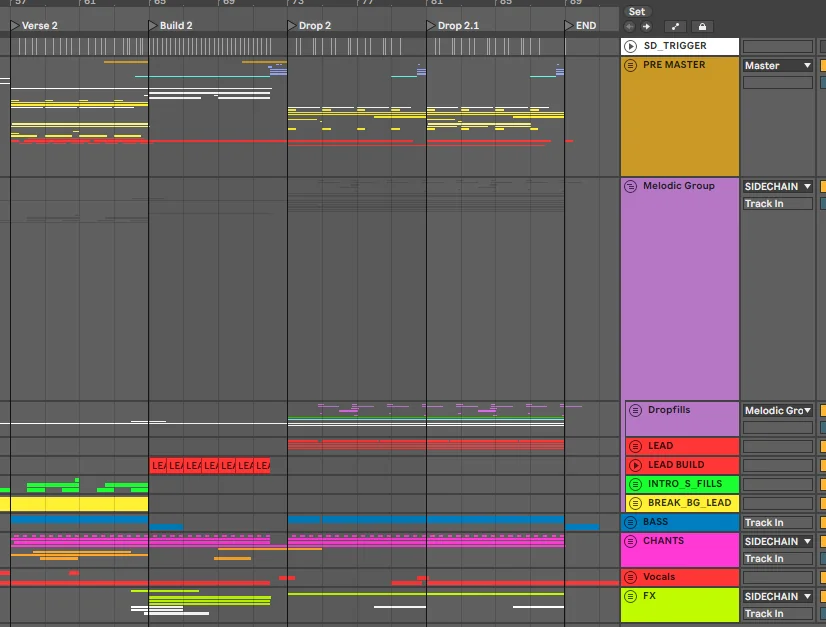Screen dimensions: 826x627
Task: Select the Build 2 locator
Action: point(171,26)
